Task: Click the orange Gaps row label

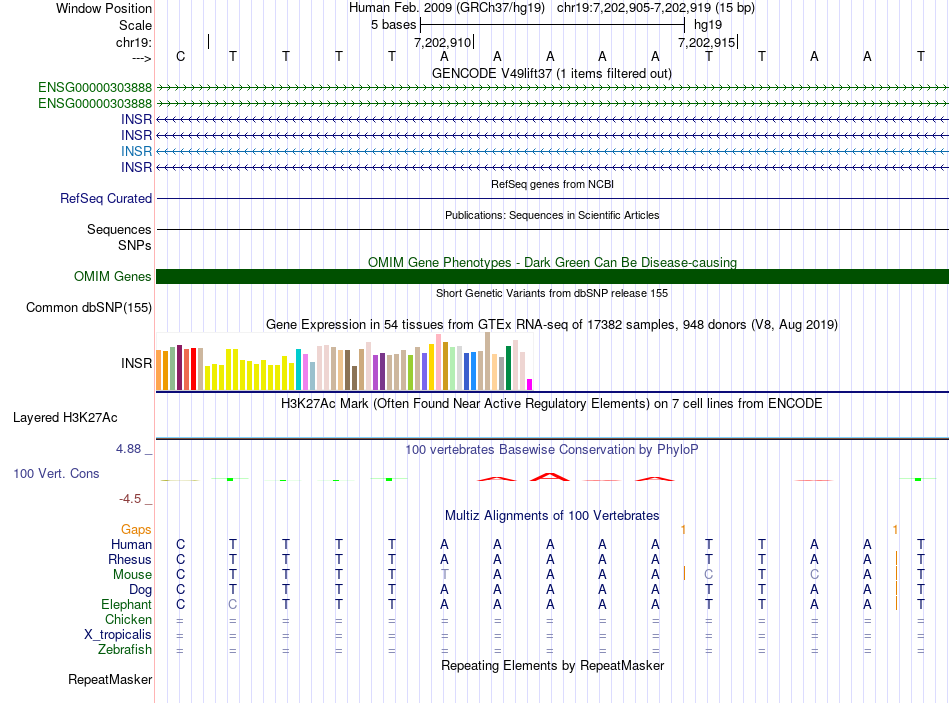Action: 136,530
